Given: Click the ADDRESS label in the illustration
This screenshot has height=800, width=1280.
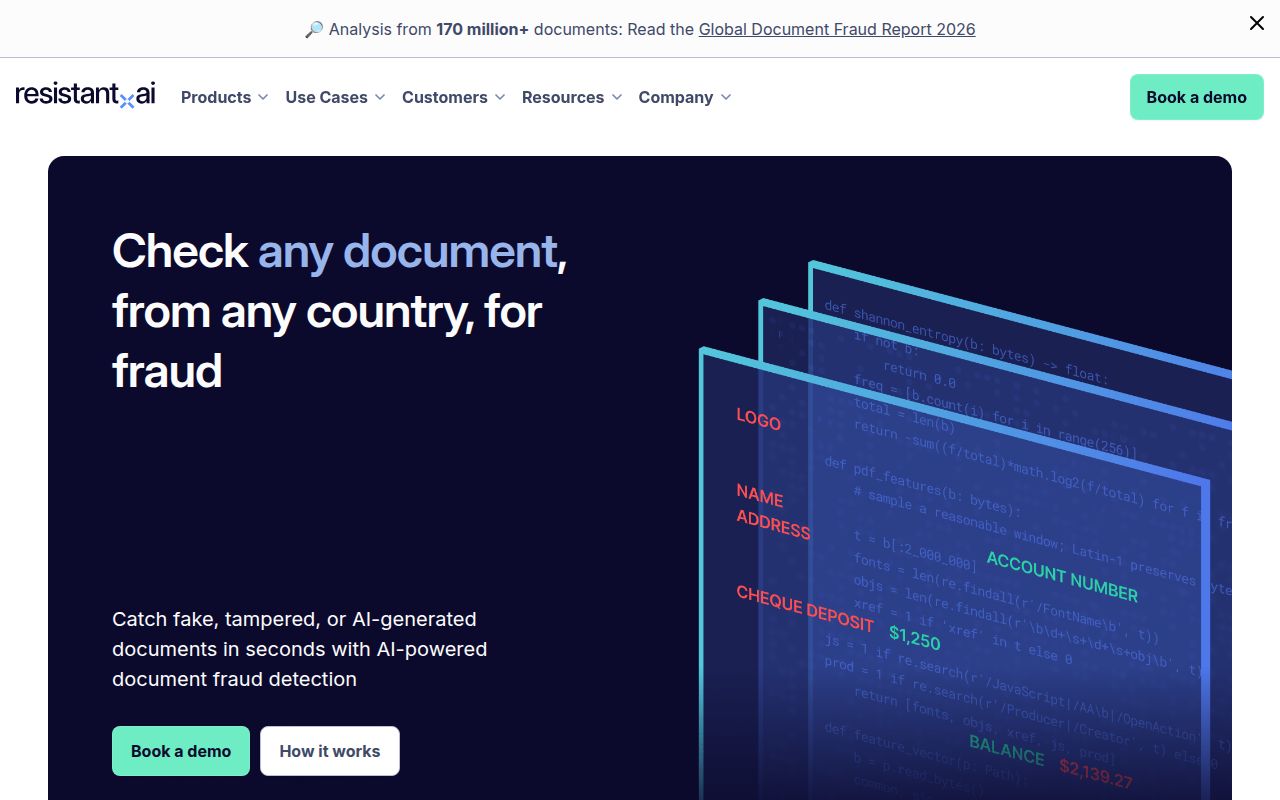Looking at the screenshot, I should click(x=773, y=523).
